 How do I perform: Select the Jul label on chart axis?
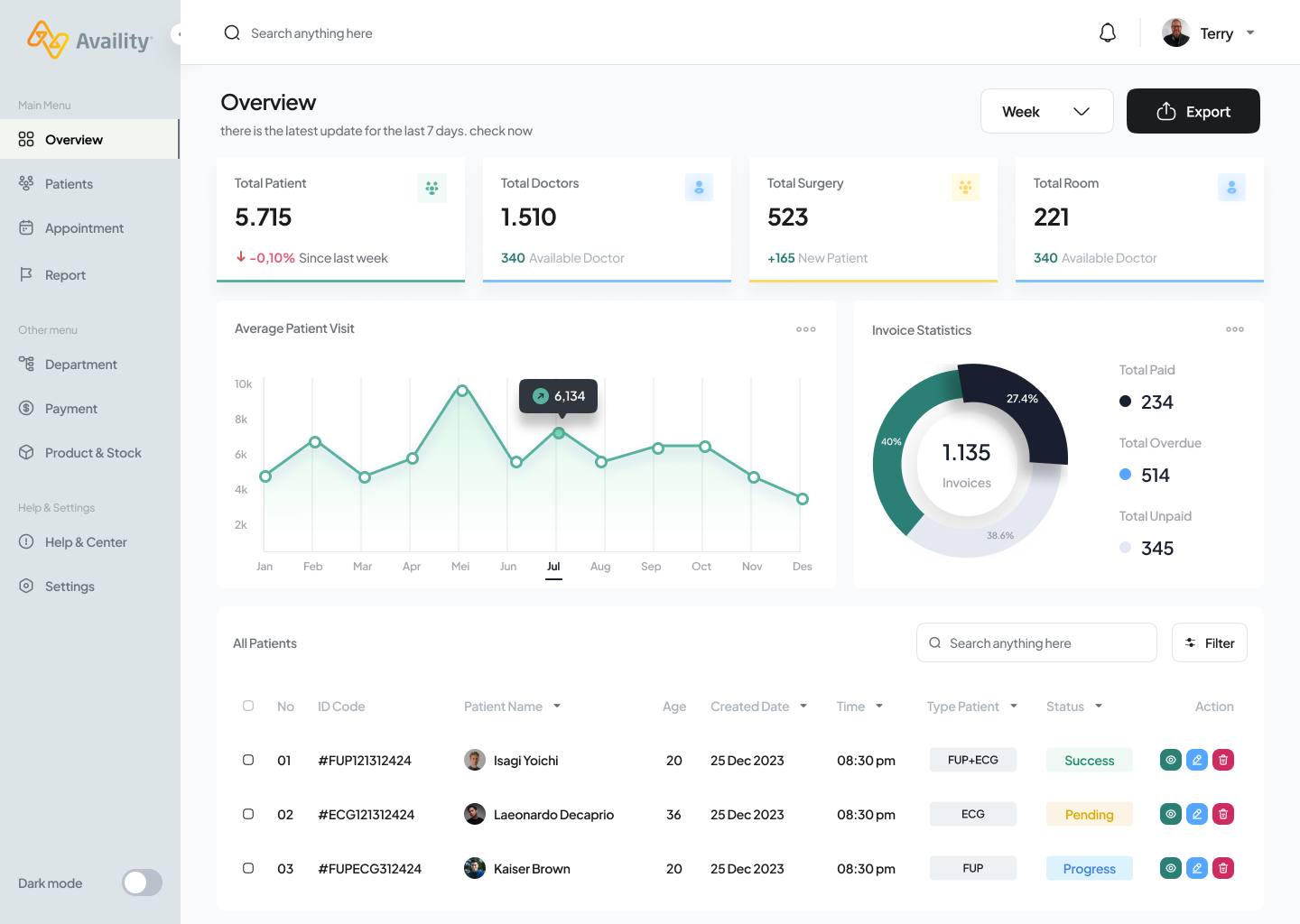click(553, 567)
